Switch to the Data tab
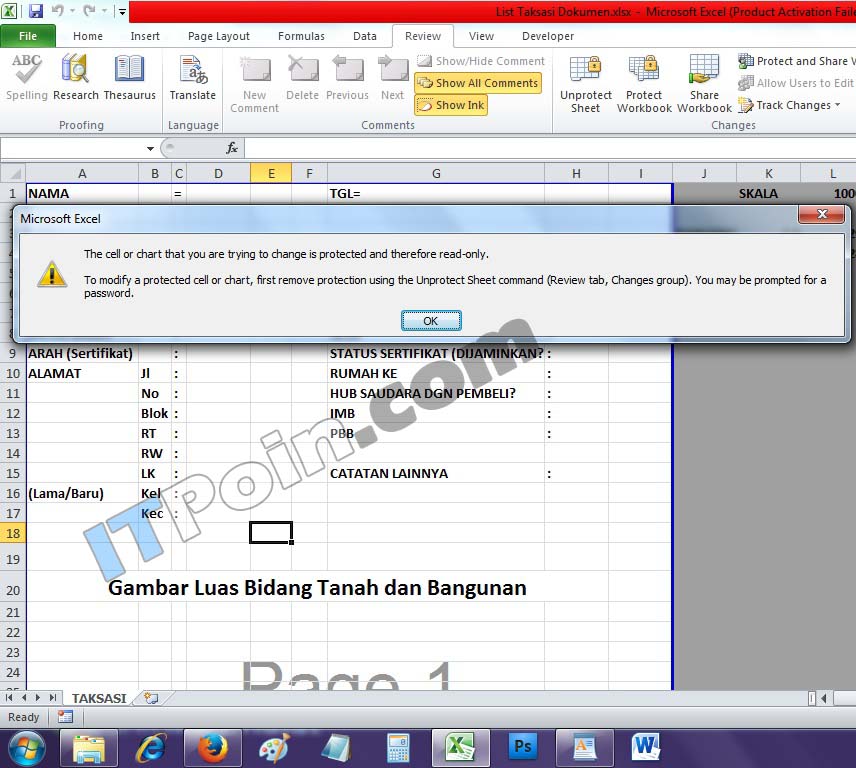856x768 pixels. click(x=365, y=36)
